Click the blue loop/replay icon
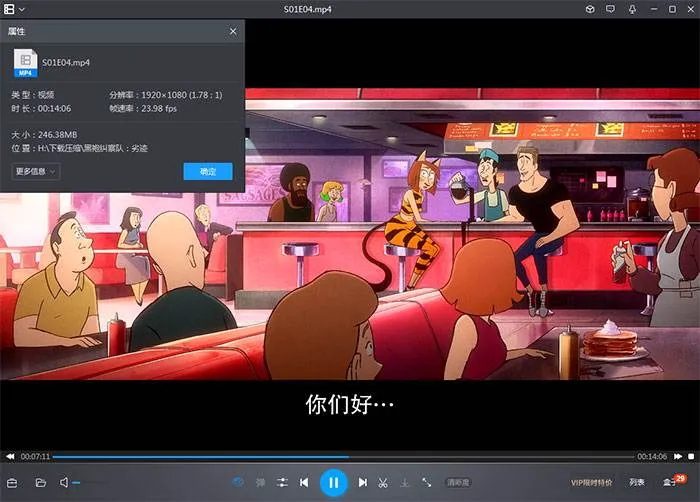 (x=238, y=482)
